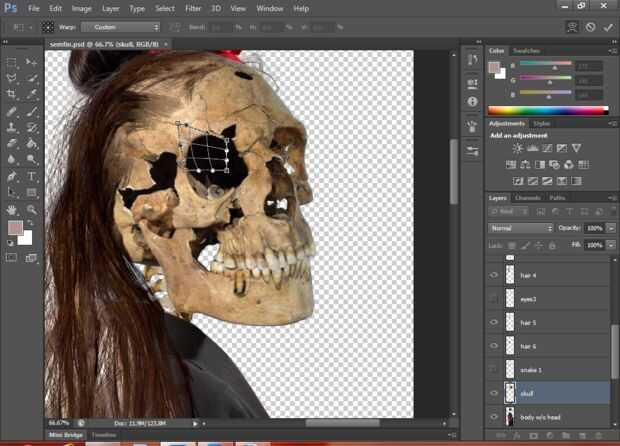Viewport: 620px width, 446px height.
Task: Pick a color from the spectrum ramp
Action: coord(547,110)
